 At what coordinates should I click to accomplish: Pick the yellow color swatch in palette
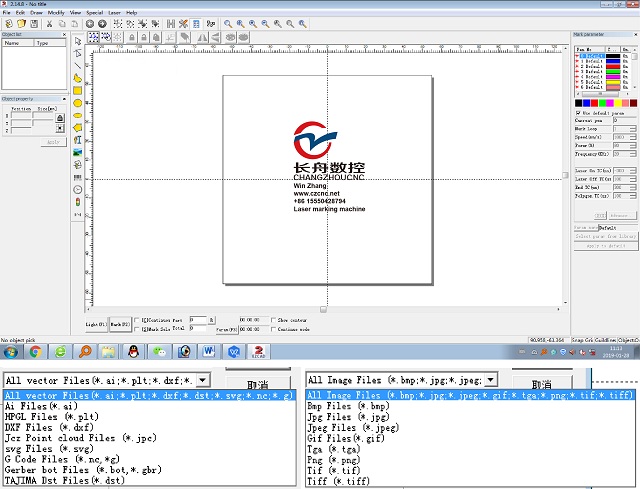point(618,103)
